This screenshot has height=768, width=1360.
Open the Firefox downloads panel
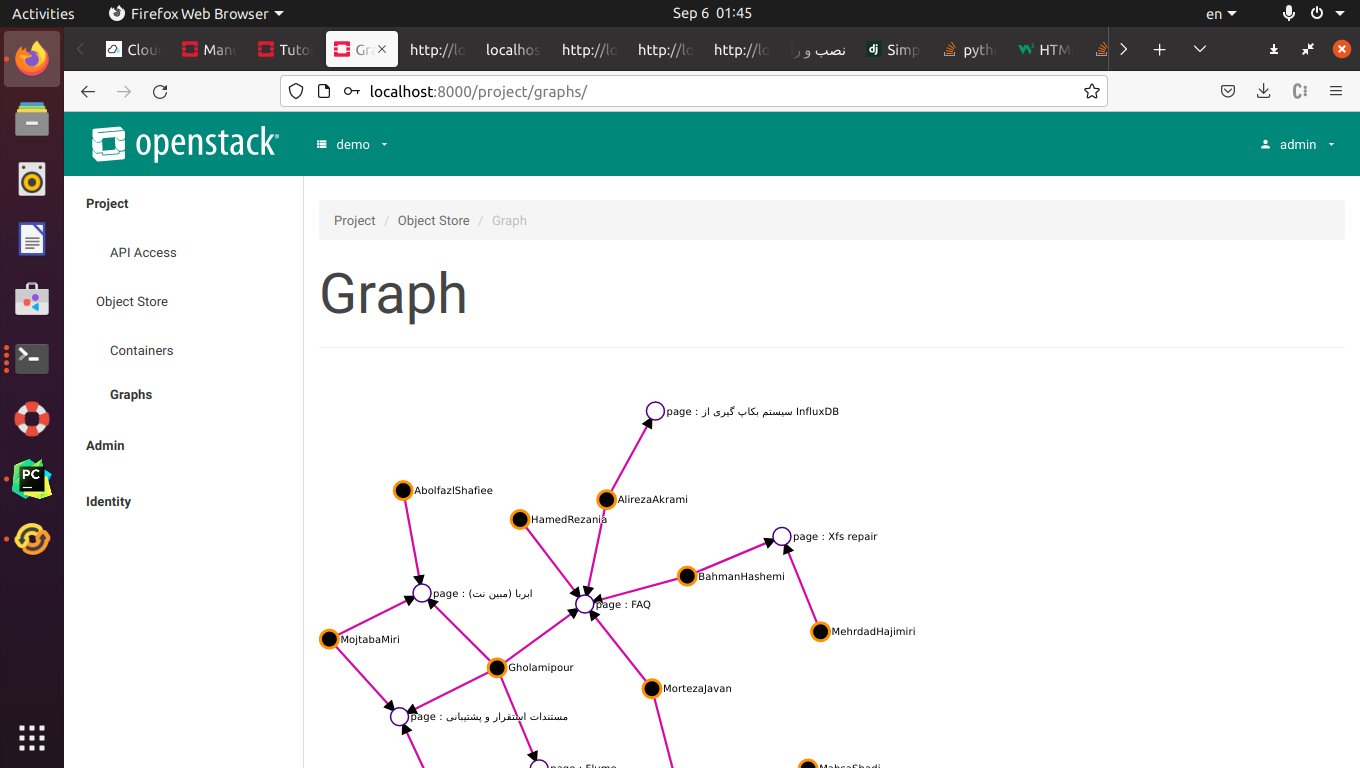pos(1264,91)
